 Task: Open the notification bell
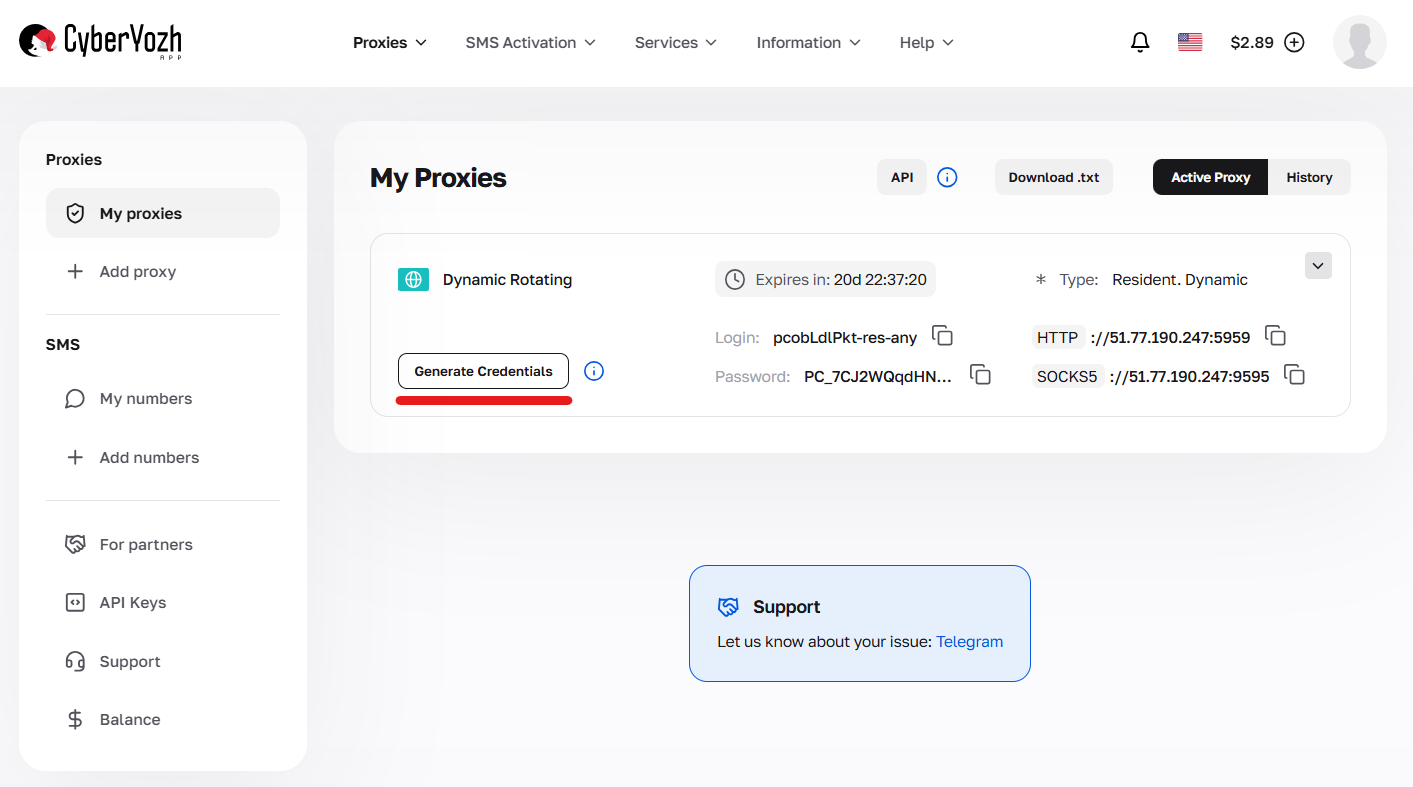(1140, 42)
